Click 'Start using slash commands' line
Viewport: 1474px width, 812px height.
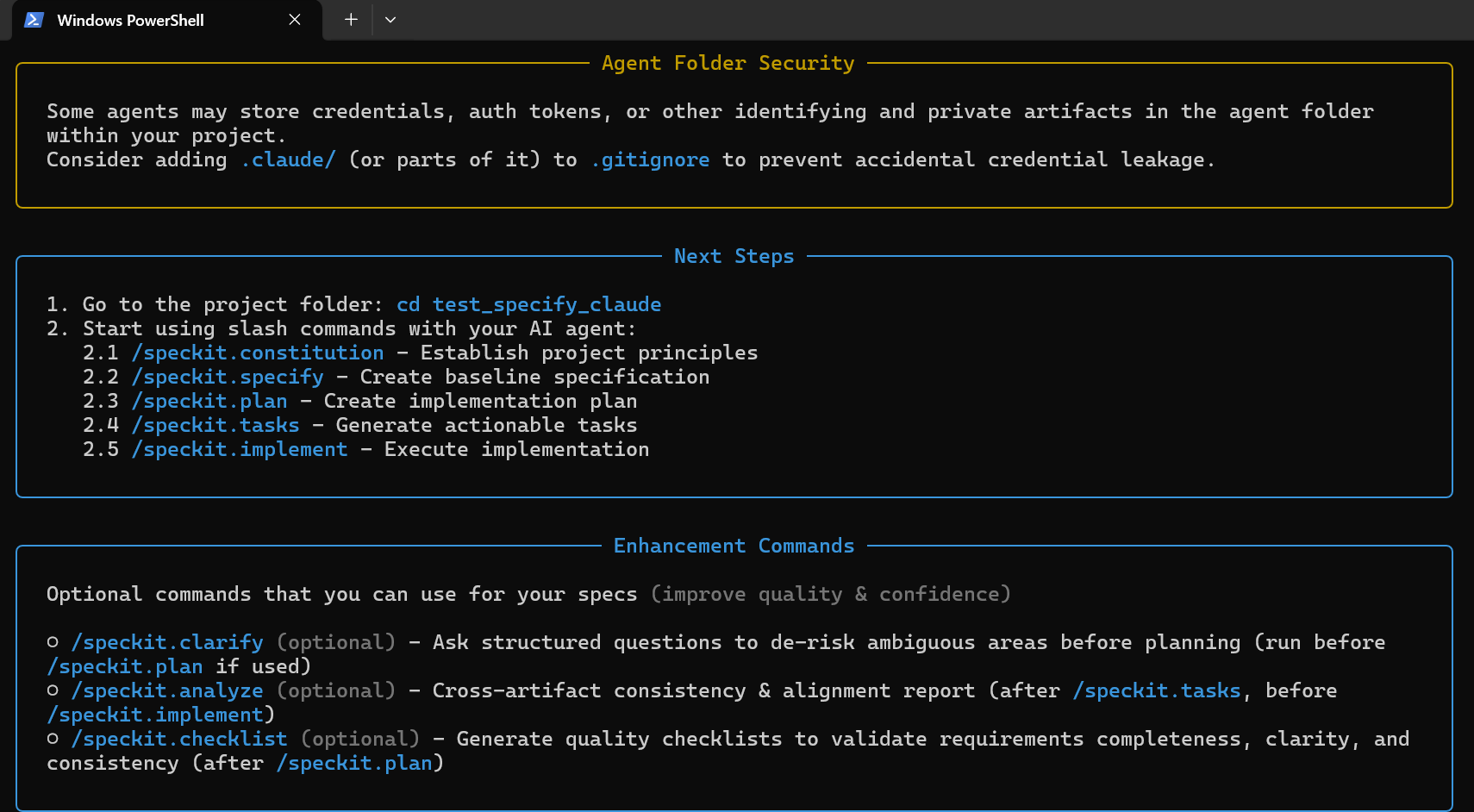(x=341, y=328)
